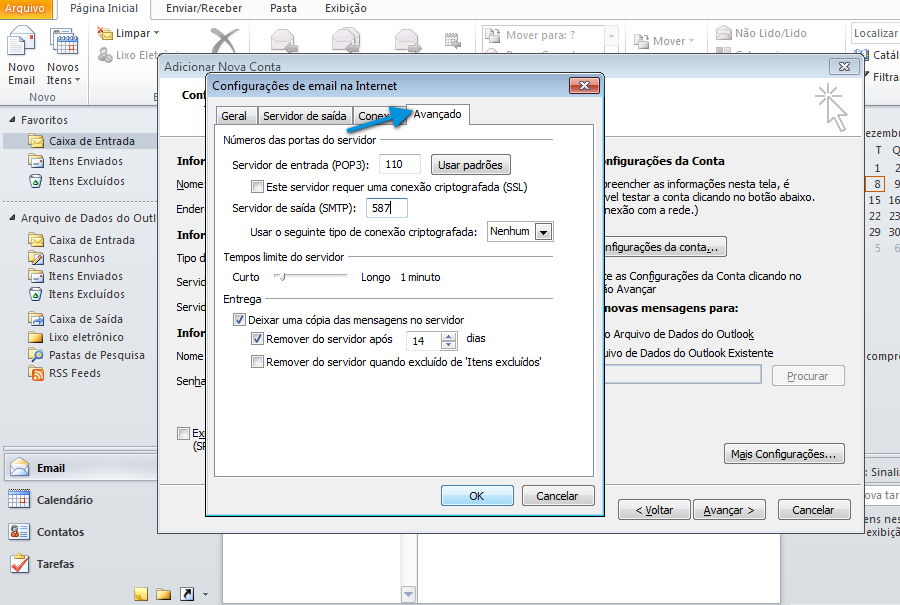Collapse Arquivo de Dados do Outlook tree
900x605 pixels.
coord(10,218)
